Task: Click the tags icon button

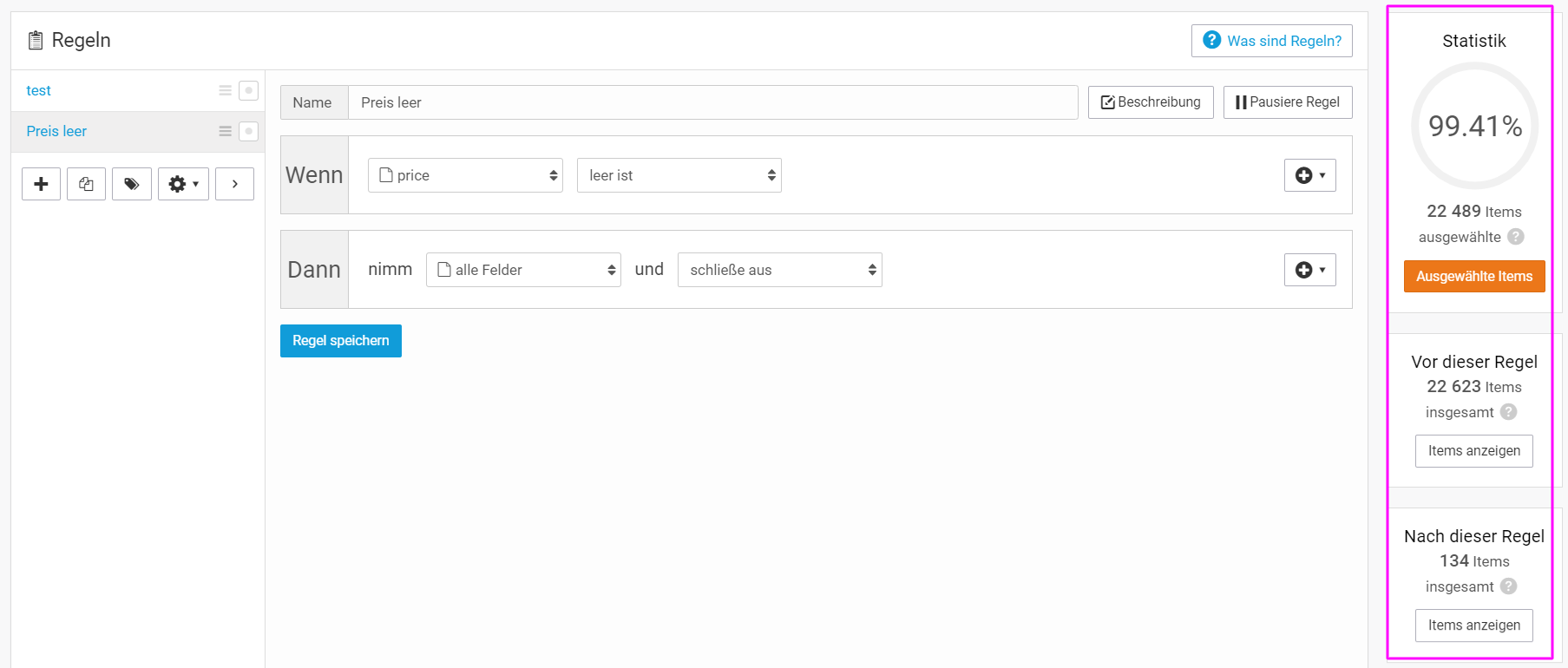Action: pyautogui.click(x=132, y=184)
